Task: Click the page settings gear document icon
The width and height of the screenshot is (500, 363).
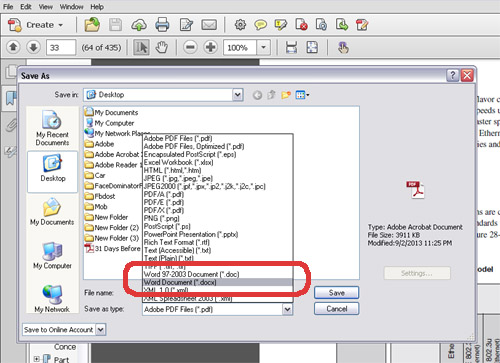Action: point(321,25)
